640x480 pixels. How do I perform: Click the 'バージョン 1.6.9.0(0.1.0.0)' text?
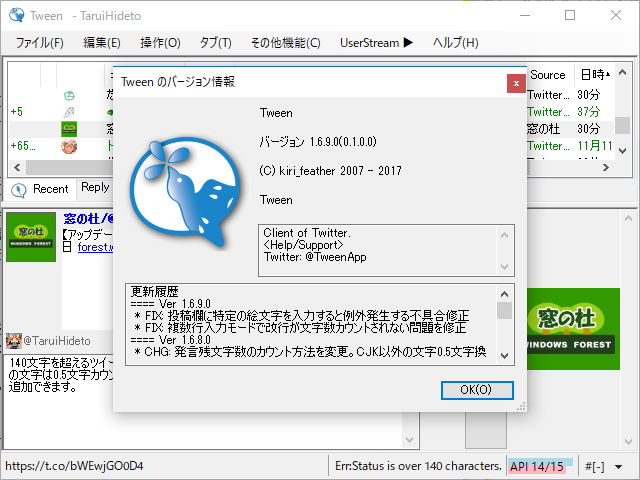[318, 142]
